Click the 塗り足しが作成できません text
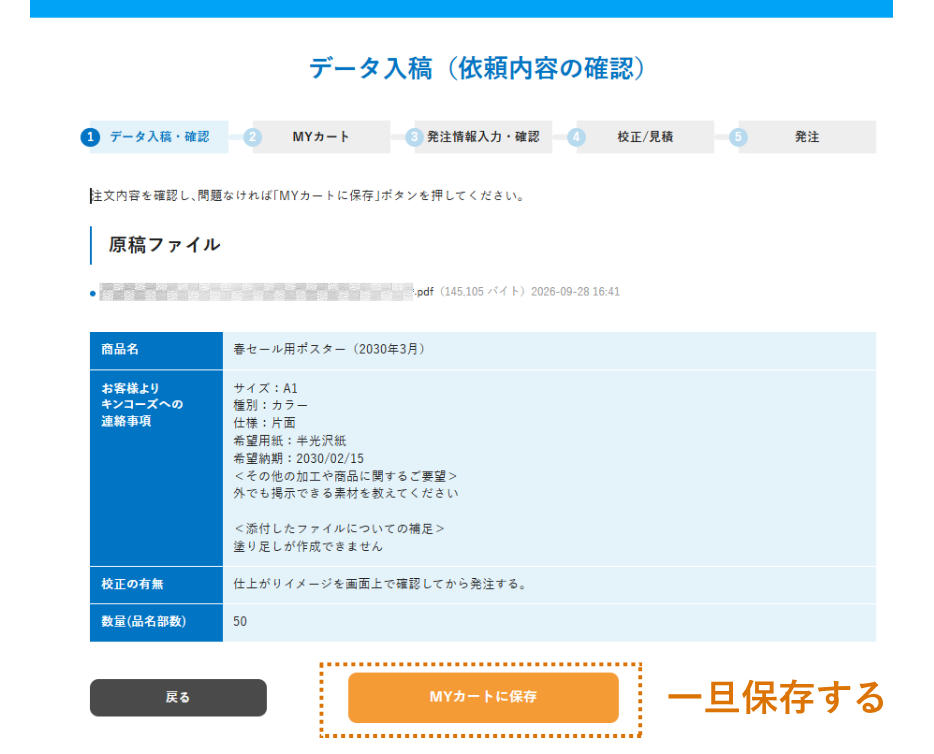This screenshot has width=934, height=754. 308,546
